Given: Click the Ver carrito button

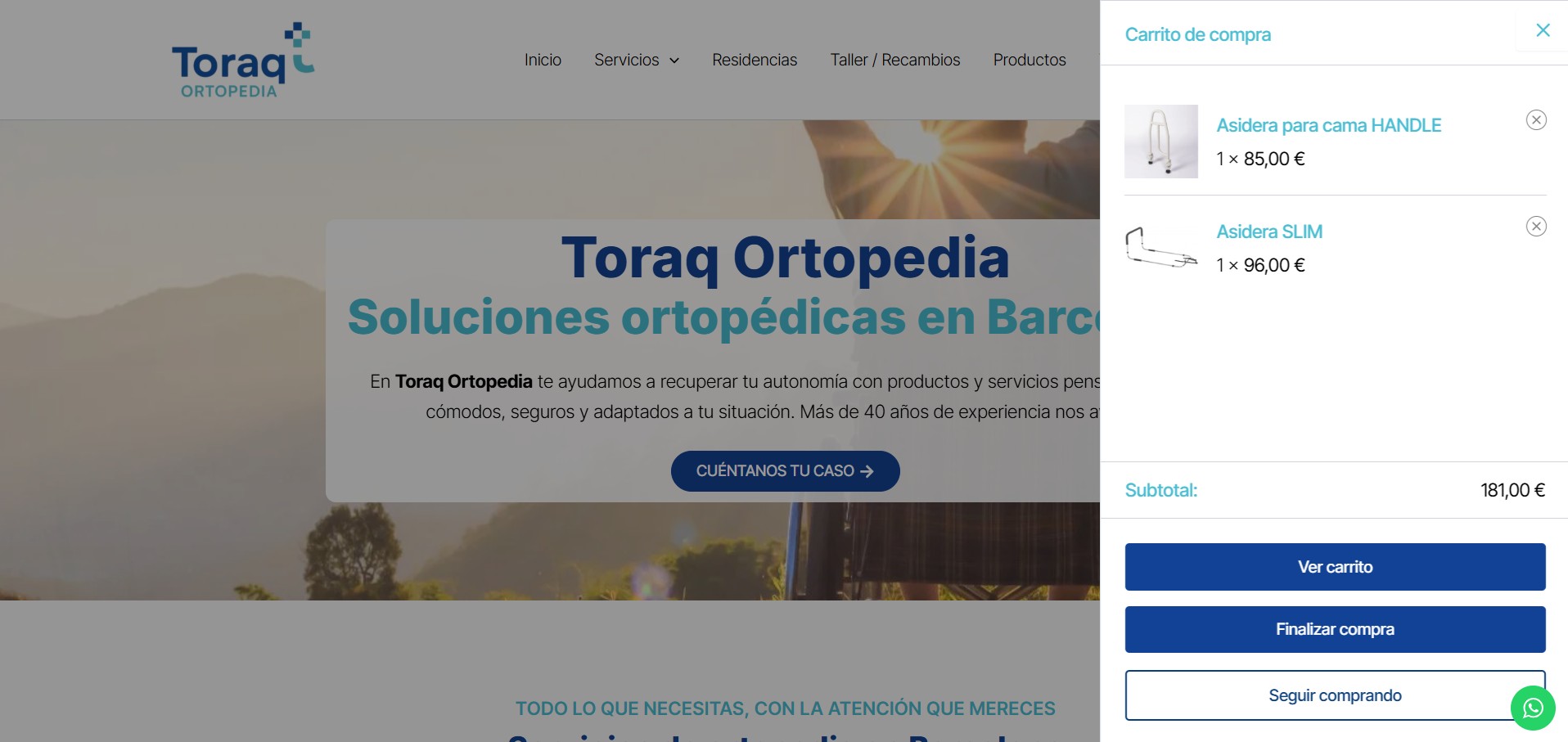Looking at the screenshot, I should pyautogui.click(x=1334, y=567).
